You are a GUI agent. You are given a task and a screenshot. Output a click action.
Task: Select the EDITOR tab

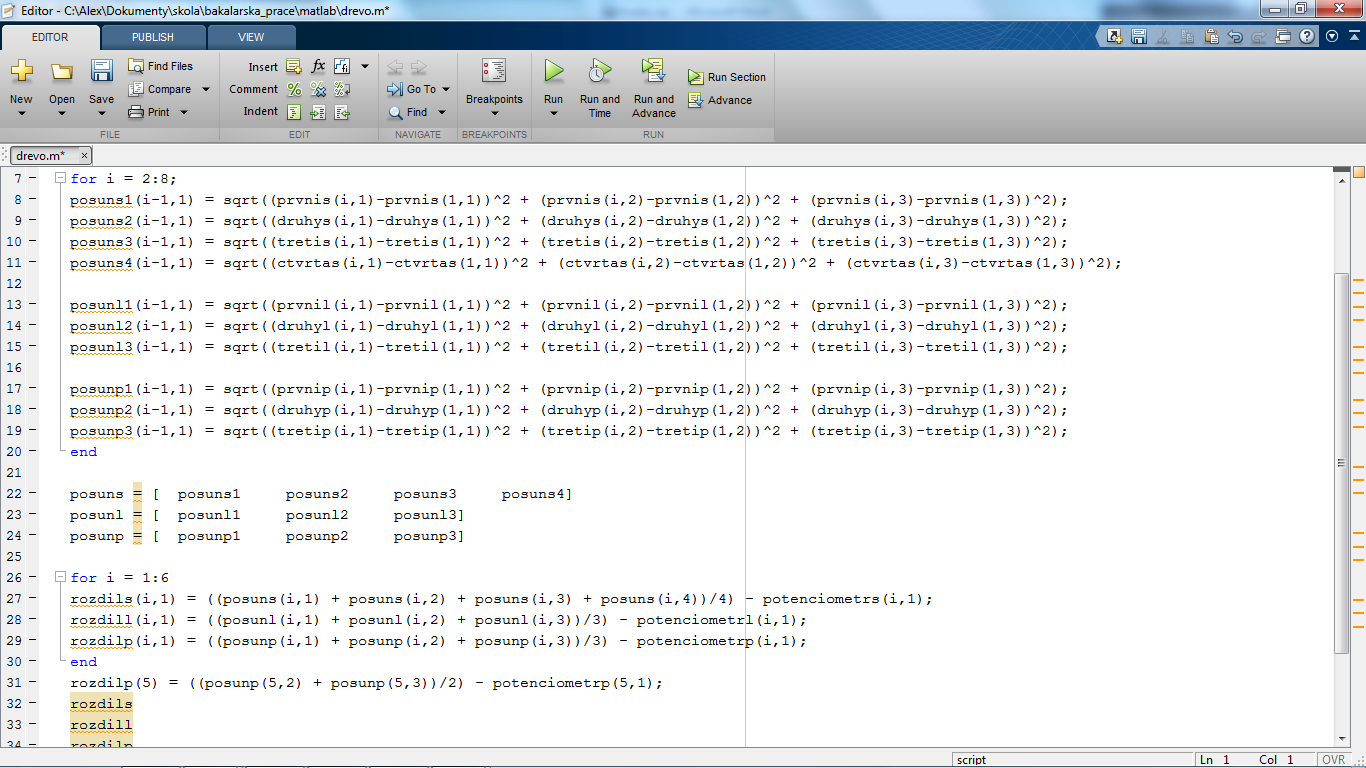click(50, 37)
